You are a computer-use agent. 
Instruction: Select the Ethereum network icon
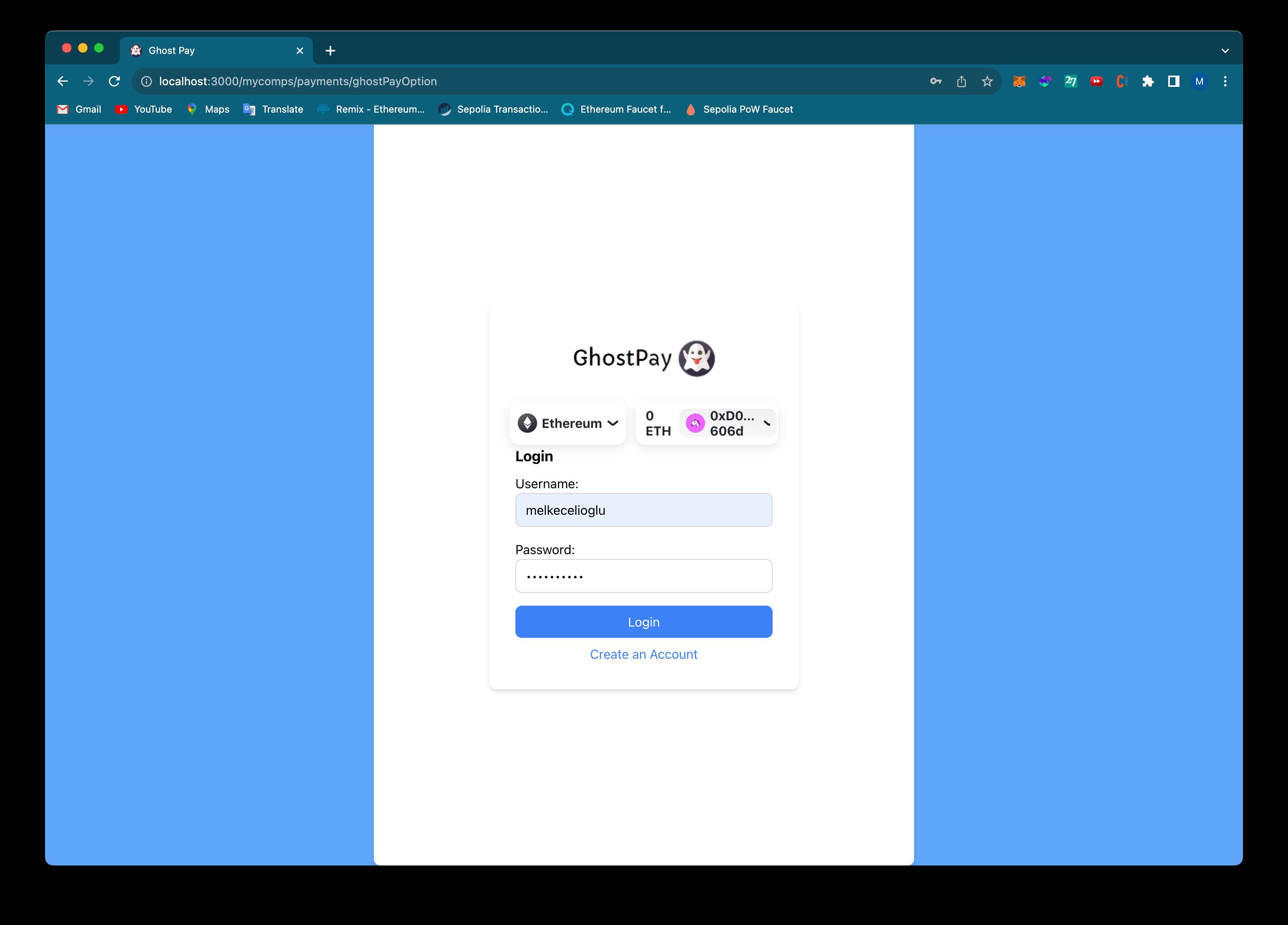coord(527,422)
